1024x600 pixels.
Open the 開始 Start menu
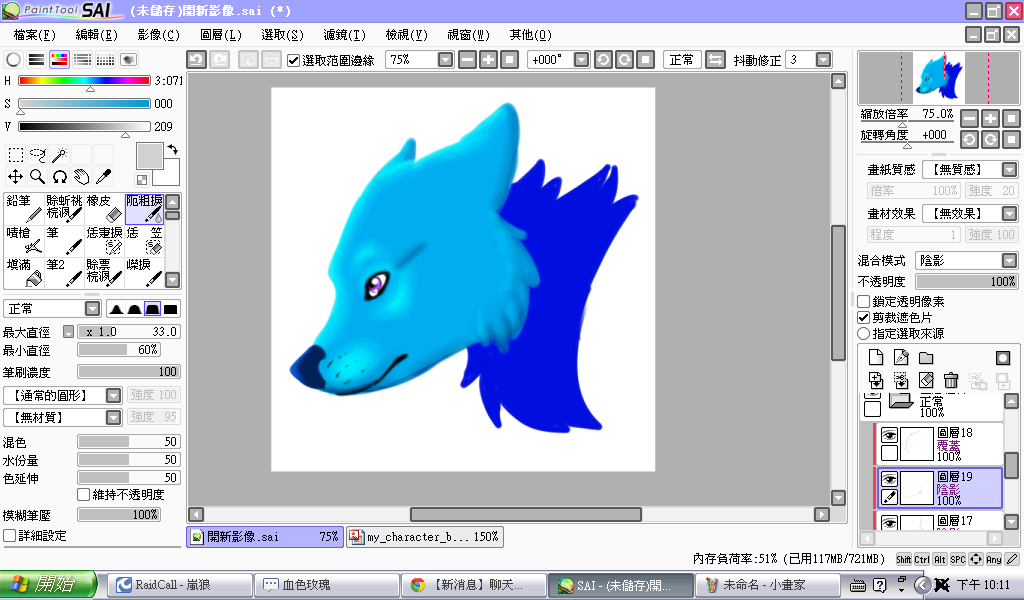48,584
